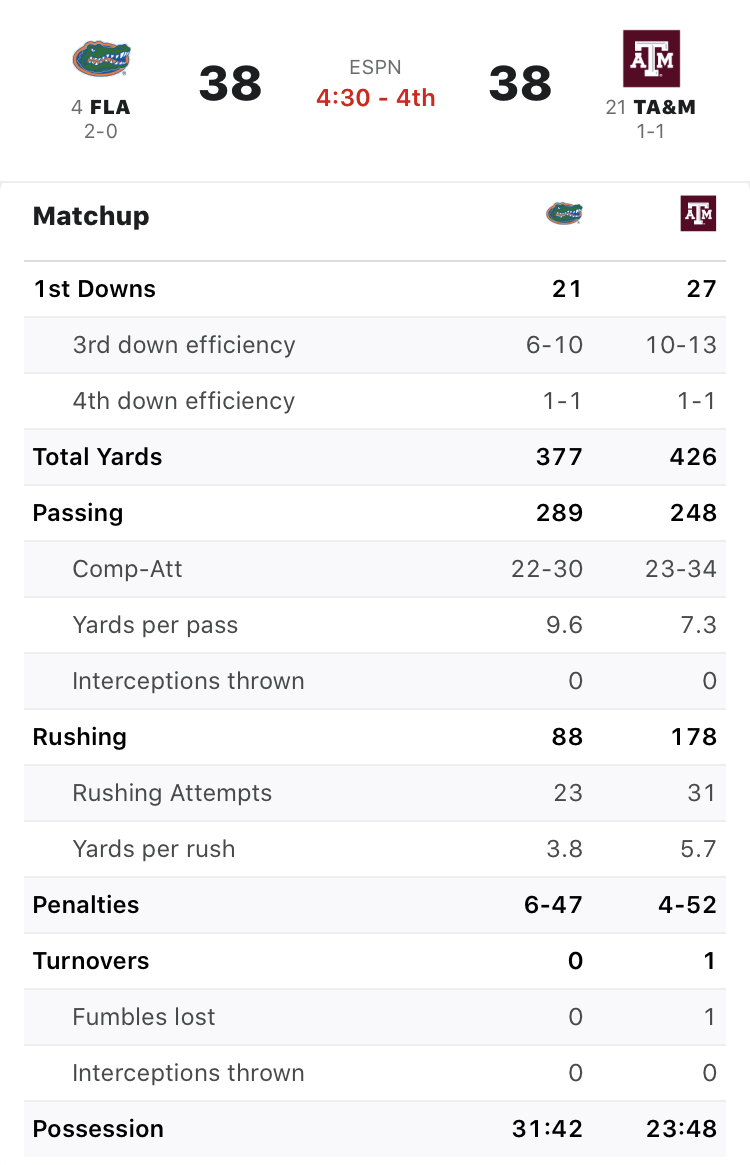This screenshot has width=750, height=1165.
Task: Toggle the 4th down efficiency row
Action: pos(375,401)
